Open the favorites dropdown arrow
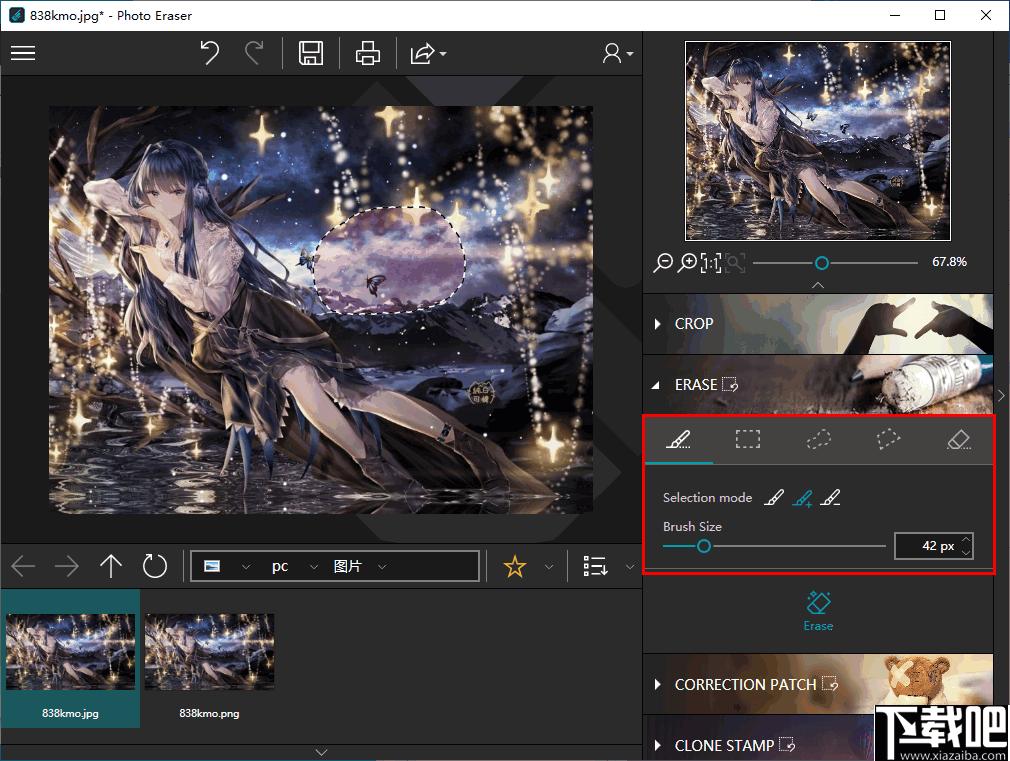The width and height of the screenshot is (1010, 761). point(549,567)
